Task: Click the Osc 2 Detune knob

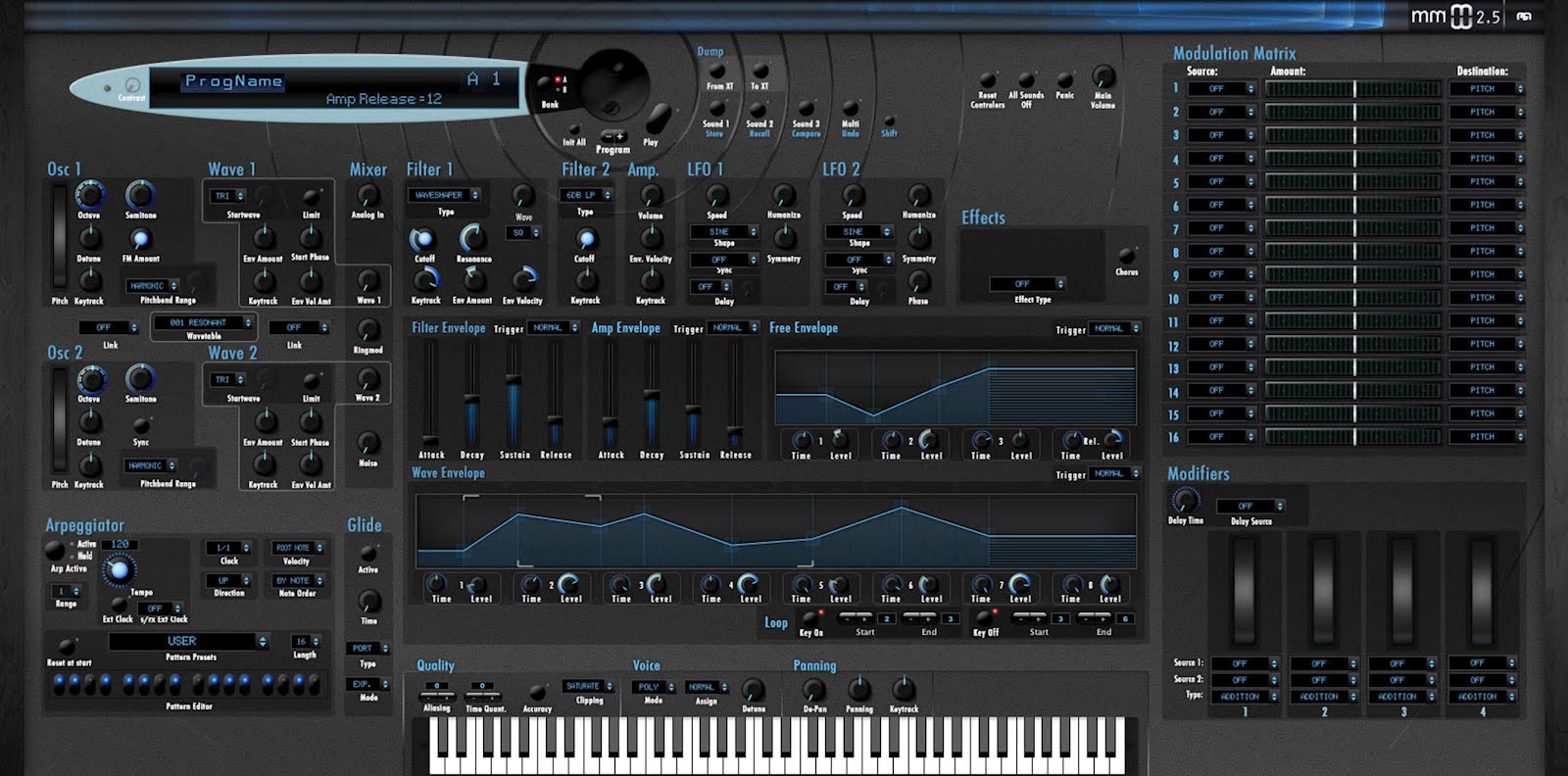Action: pos(89,422)
